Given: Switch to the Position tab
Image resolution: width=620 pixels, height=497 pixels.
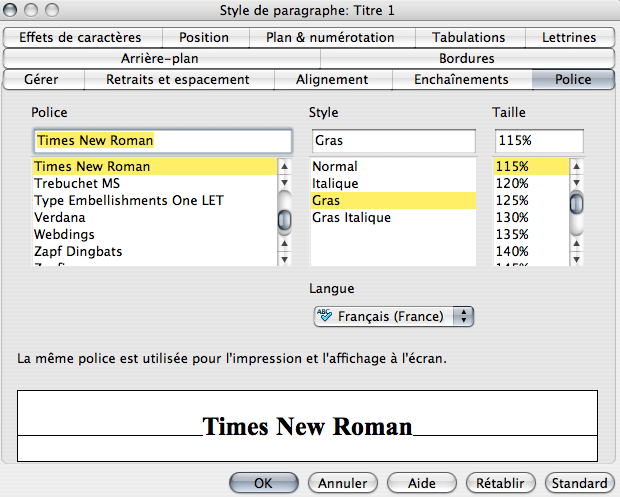Looking at the screenshot, I should (206, 38).
